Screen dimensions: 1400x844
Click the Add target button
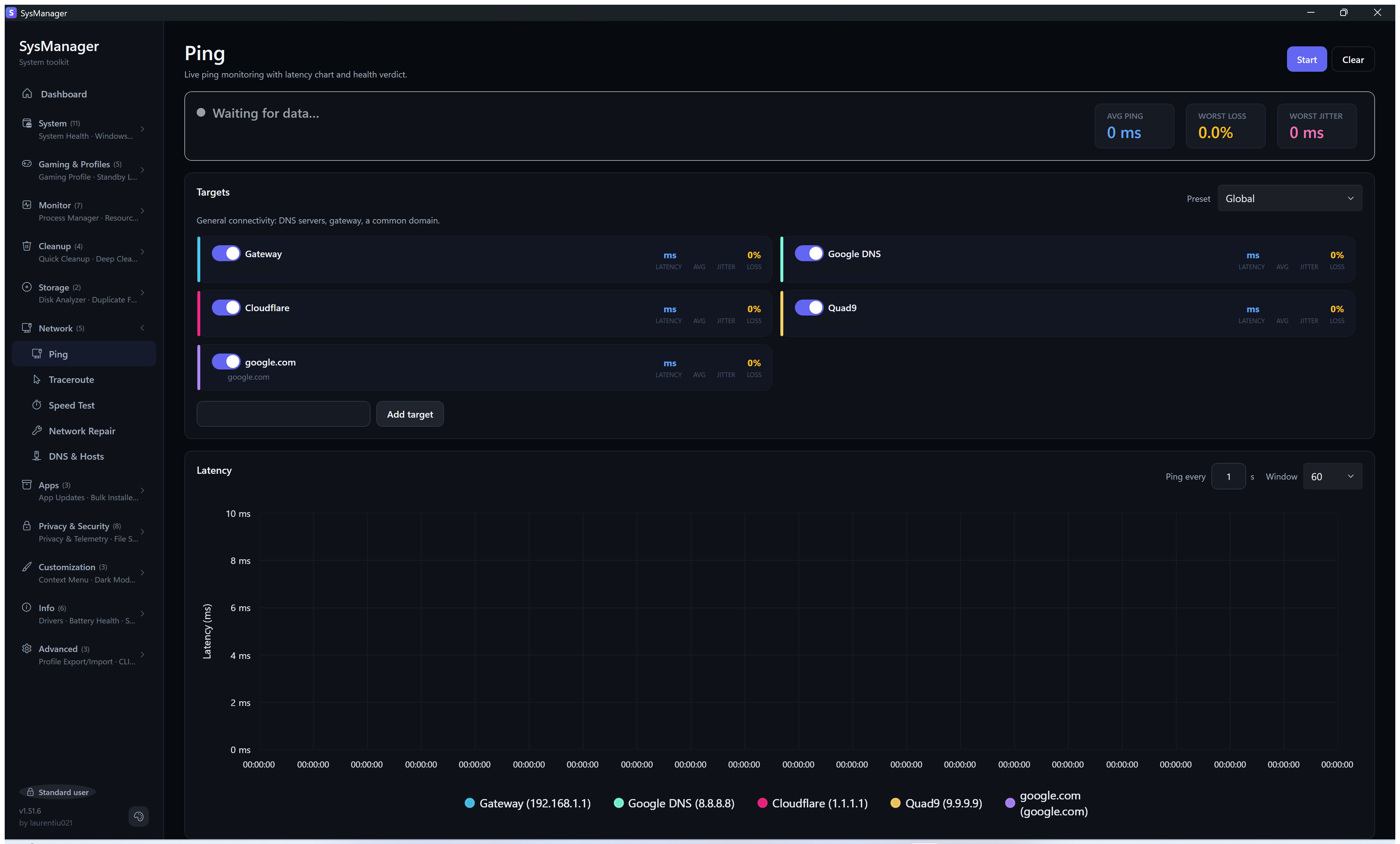[x=410, y=414]
